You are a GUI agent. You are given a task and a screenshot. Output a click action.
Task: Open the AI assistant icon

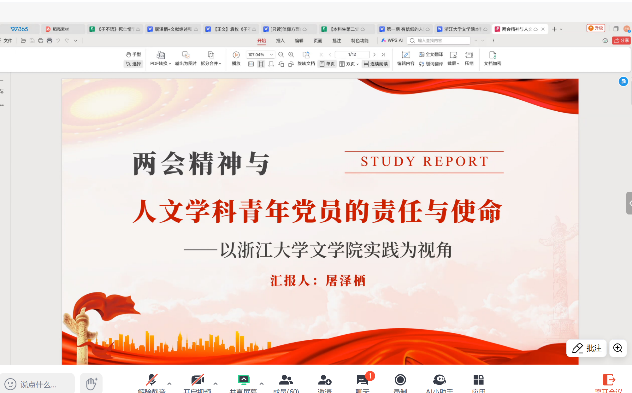coord(439,380)
